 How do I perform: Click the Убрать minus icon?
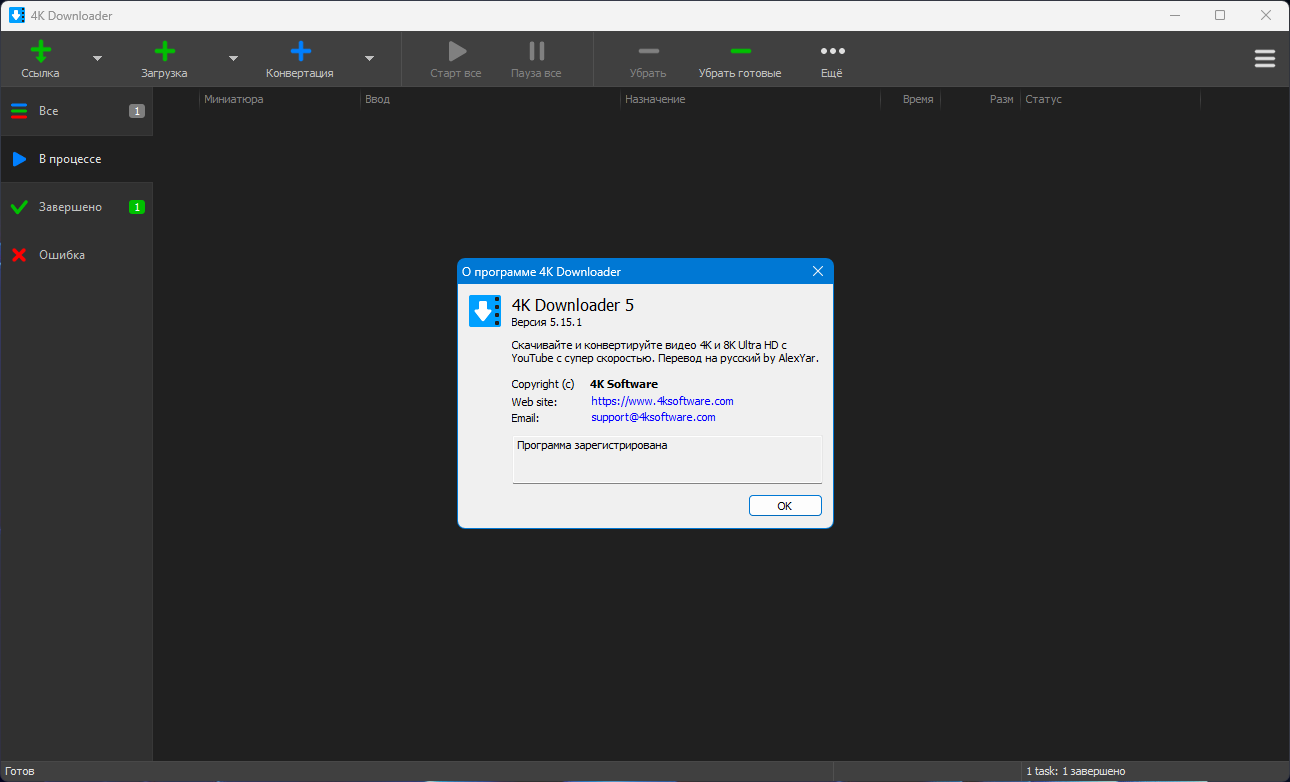[648, 51]
